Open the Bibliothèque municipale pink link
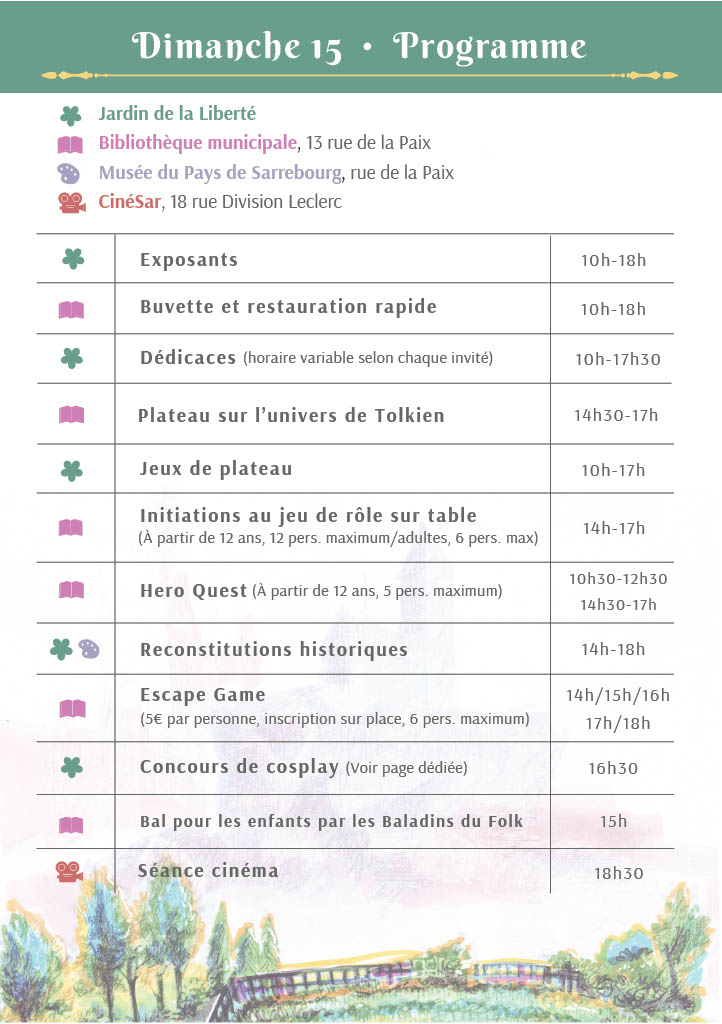 (x=197, y=143)
